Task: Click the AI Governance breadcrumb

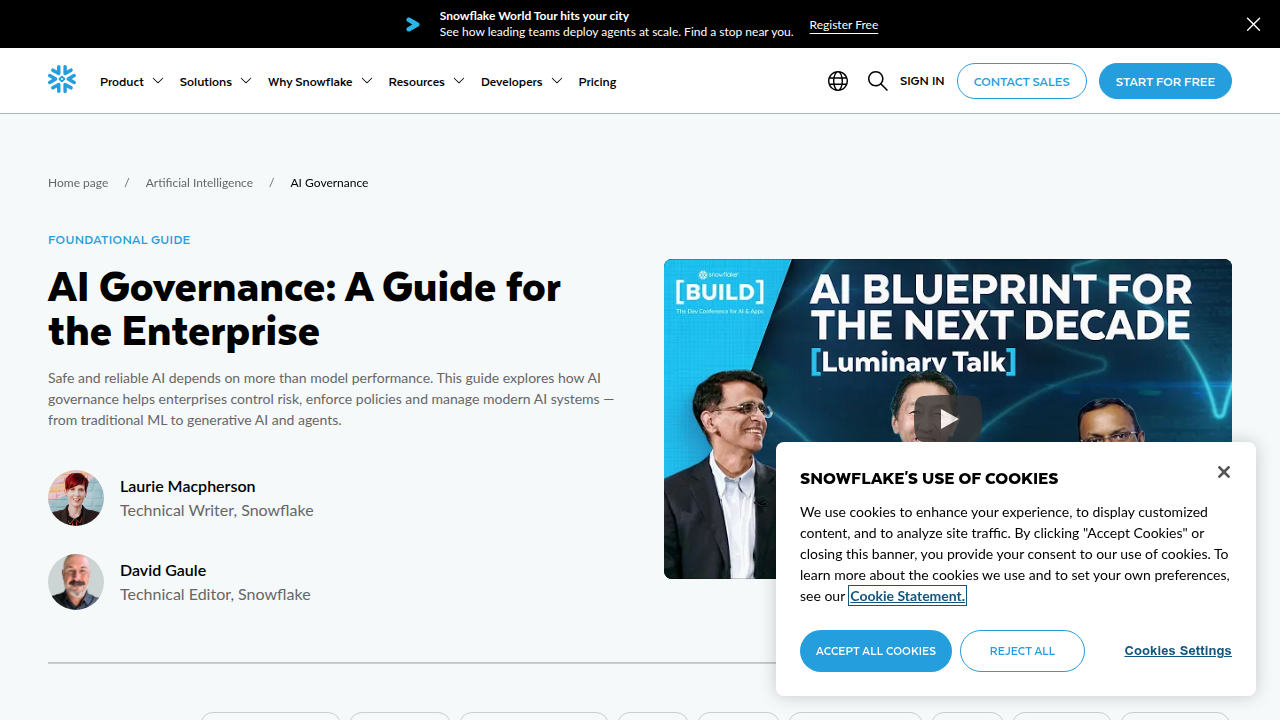Action: point(329,183)
